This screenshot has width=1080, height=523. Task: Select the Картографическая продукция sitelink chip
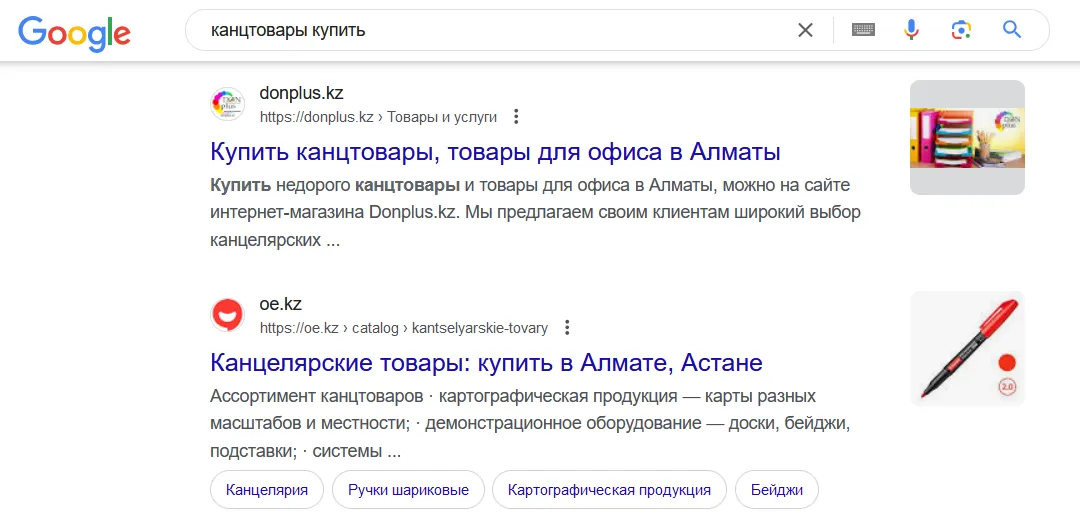click(609, 490)
